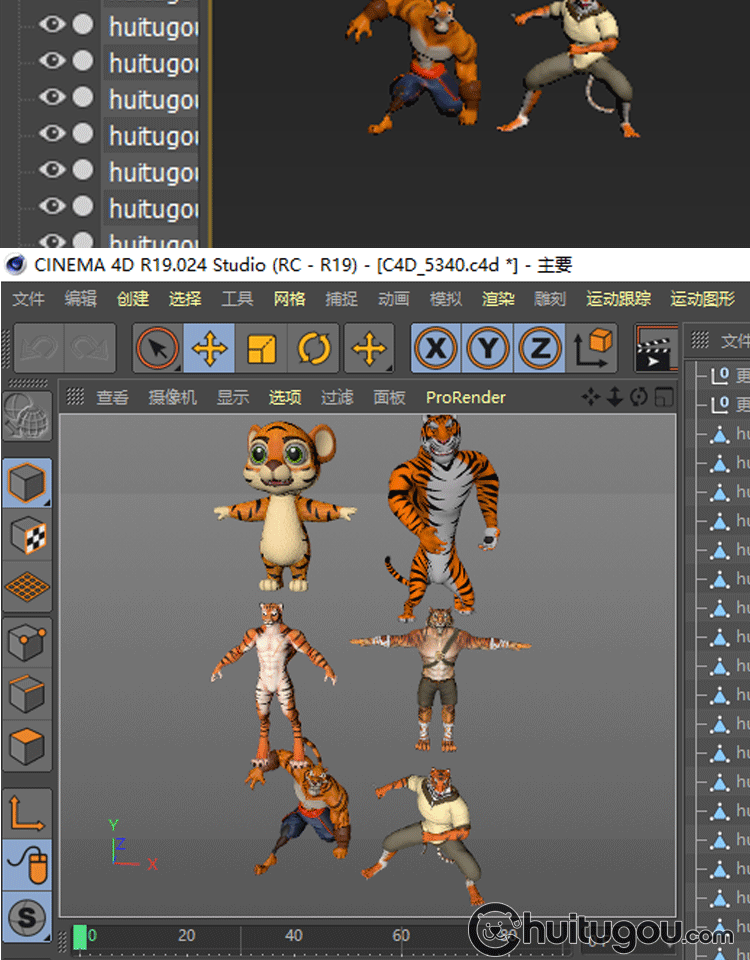The width and height of the screenshot is (750, 960).
Task: Click the Workplane orange grid icon
Action: tap(27, 589)
